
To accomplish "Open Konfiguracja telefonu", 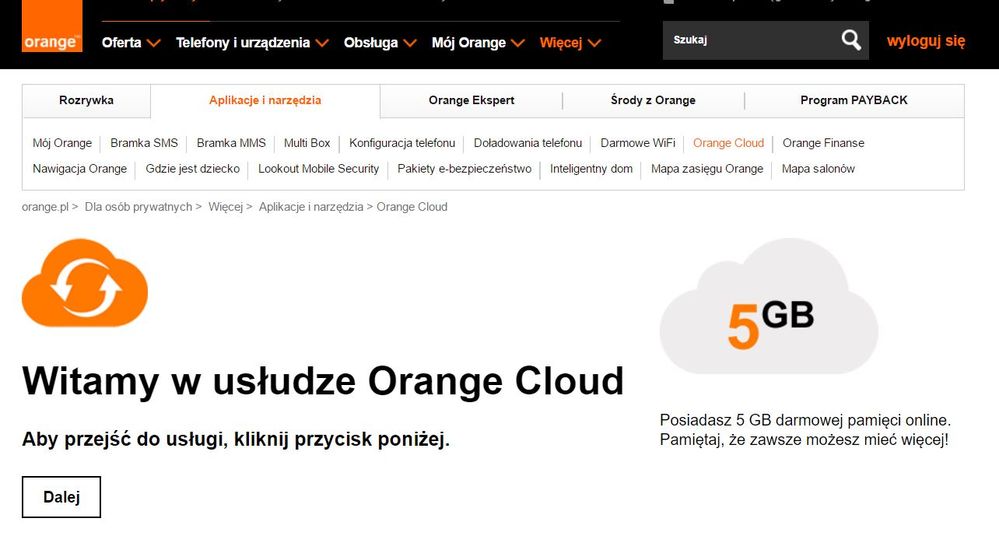I will pyautogui.click(x=402, y=143).
